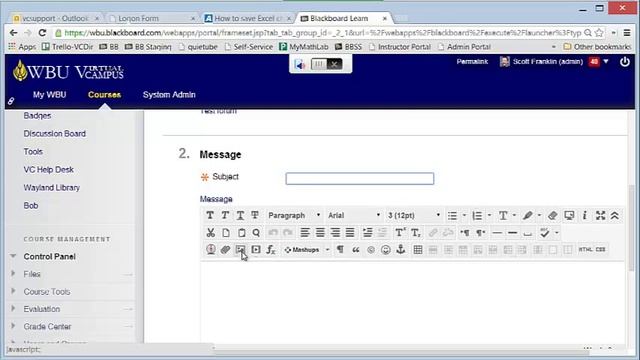Open Search and Replace magnifier icon
The height and width of the screenshot is (360, 640).
256,233
